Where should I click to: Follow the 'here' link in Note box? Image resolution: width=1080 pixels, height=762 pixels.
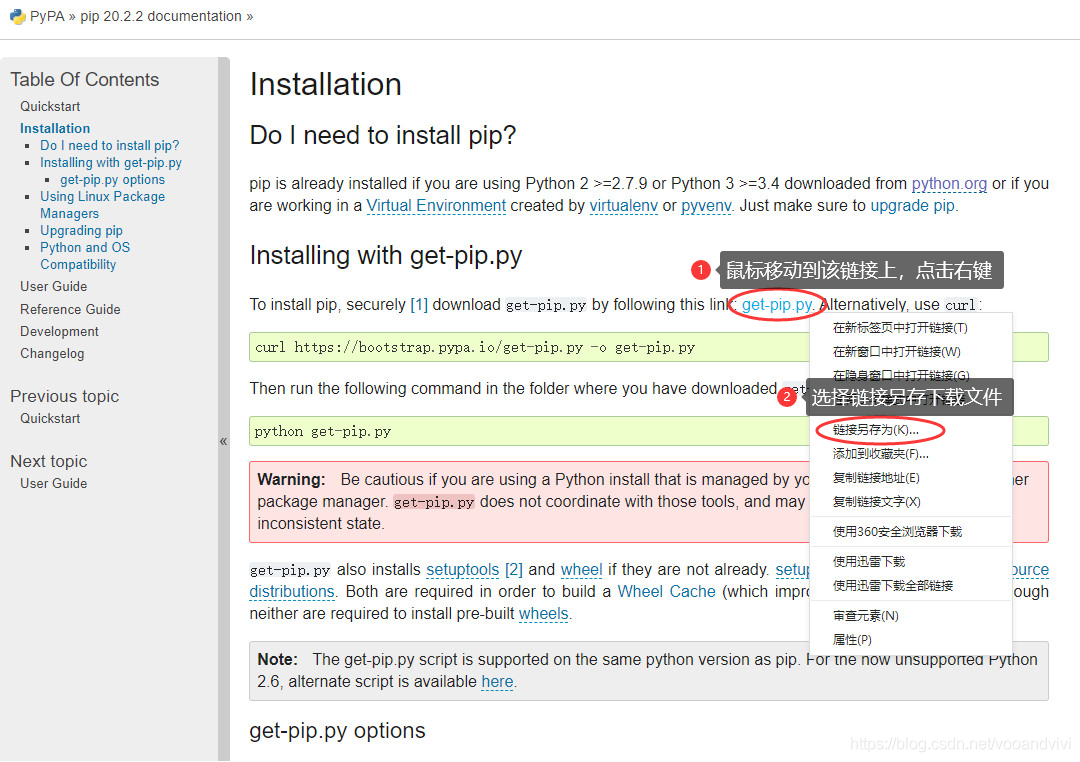[x=497, y=682]
